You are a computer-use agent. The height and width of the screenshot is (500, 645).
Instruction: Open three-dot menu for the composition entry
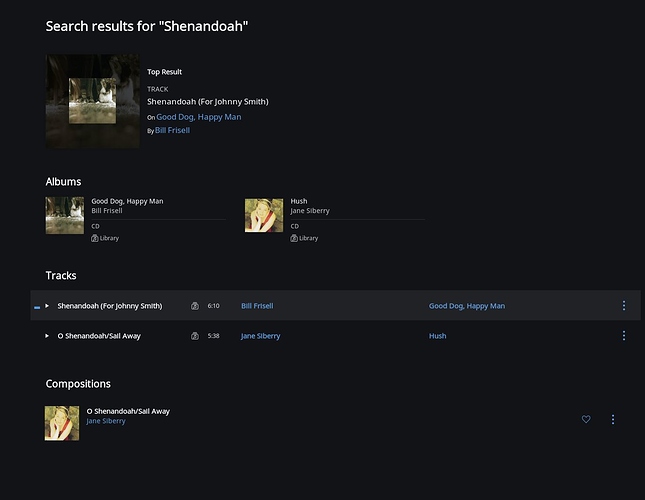point(613,419)
